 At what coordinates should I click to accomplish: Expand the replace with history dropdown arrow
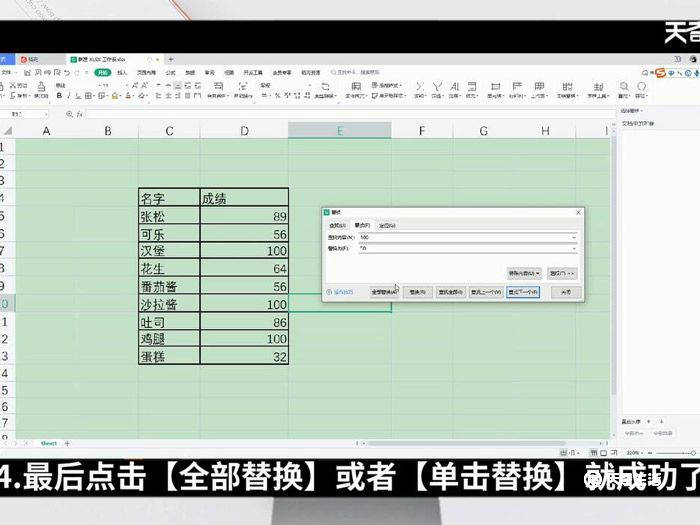click(x=574, y=249)
